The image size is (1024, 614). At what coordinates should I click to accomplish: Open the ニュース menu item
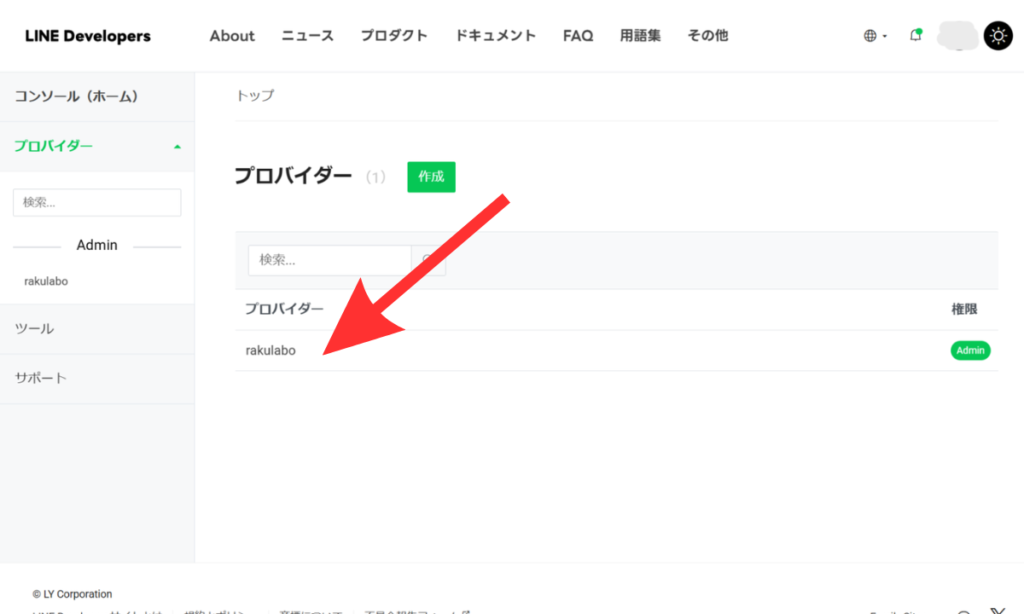point(308,36)
